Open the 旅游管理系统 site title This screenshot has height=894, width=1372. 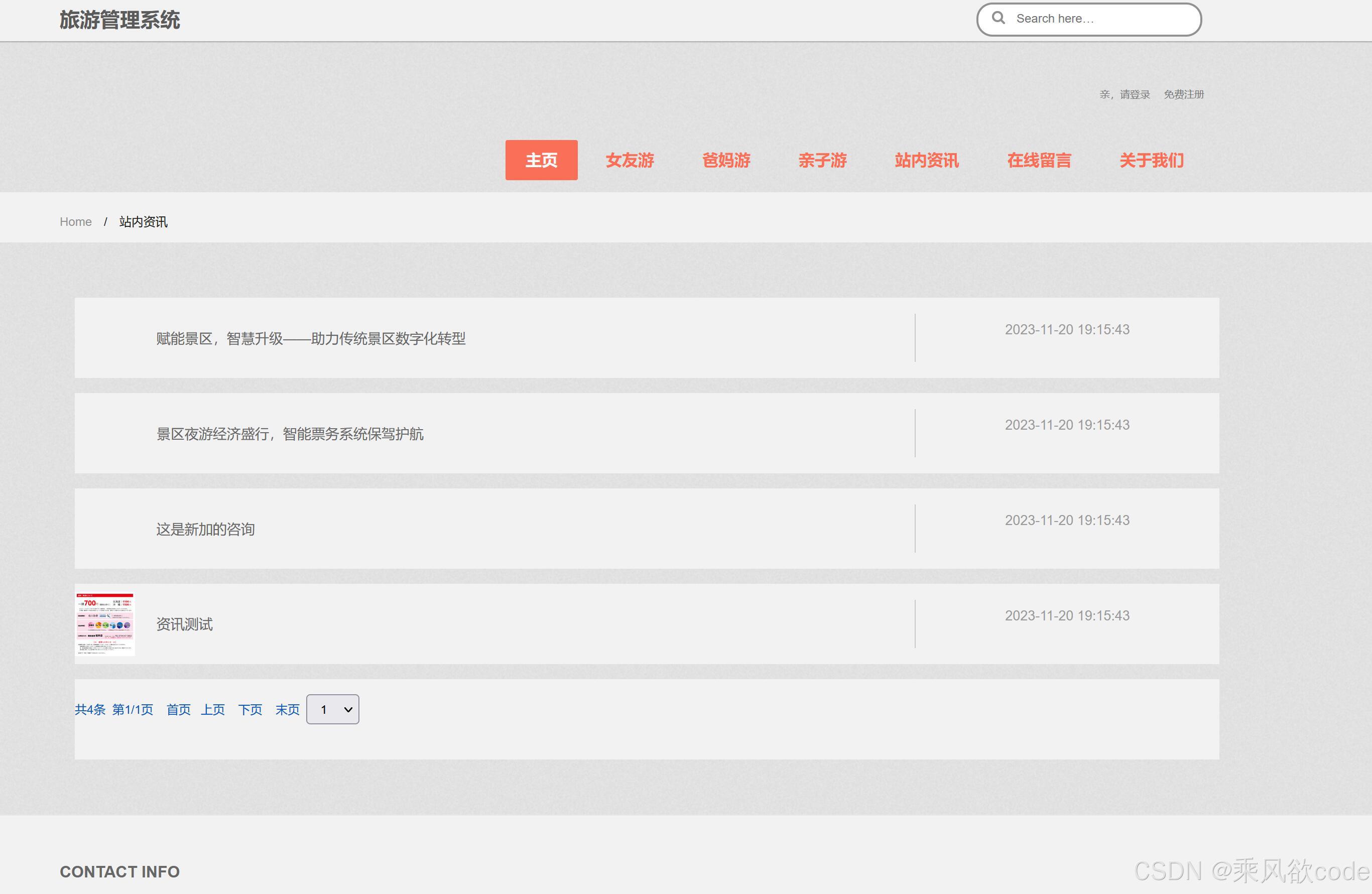tap(120, 20)
